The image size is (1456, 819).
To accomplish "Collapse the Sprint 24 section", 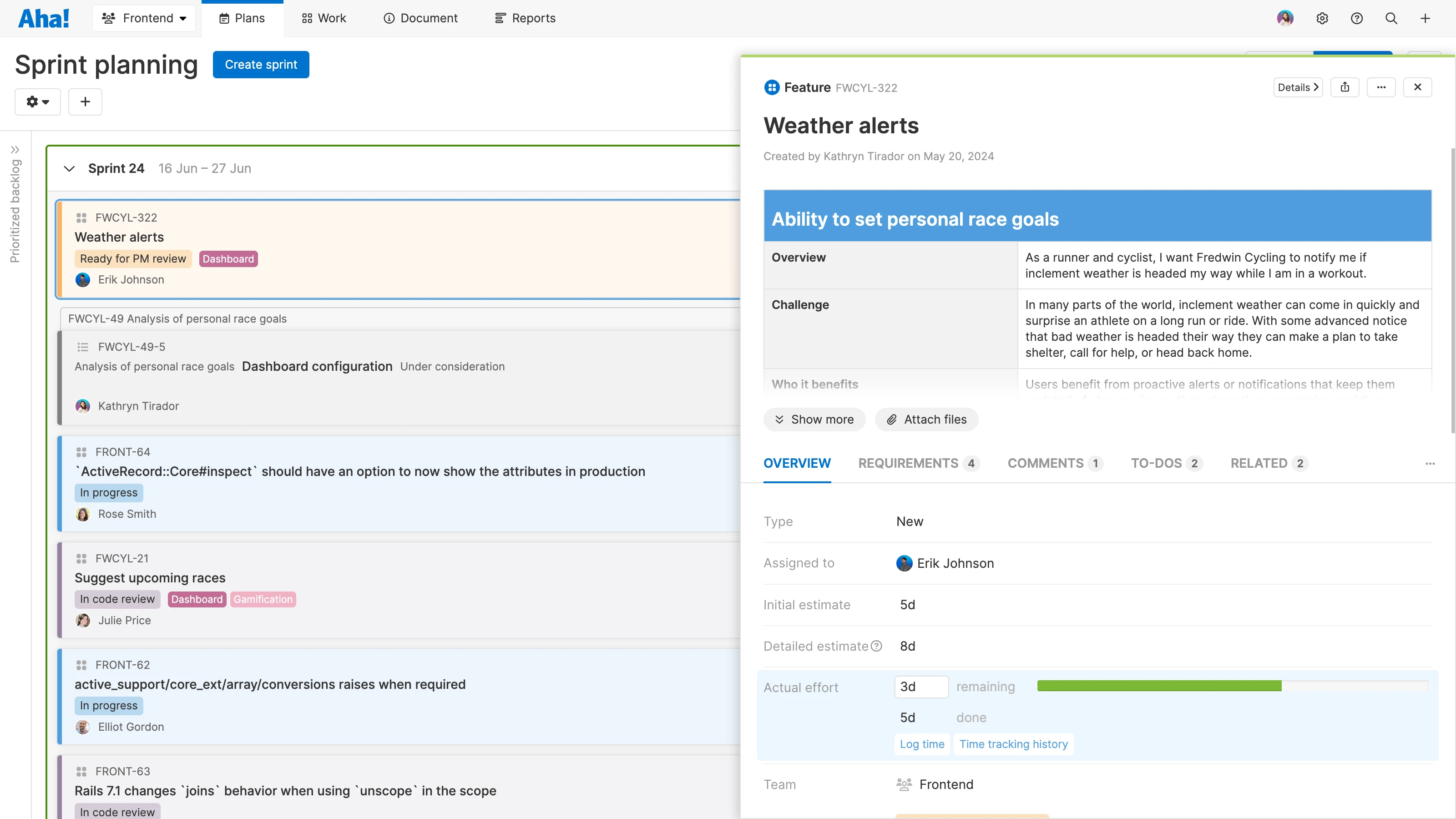I will click(69, 168).
